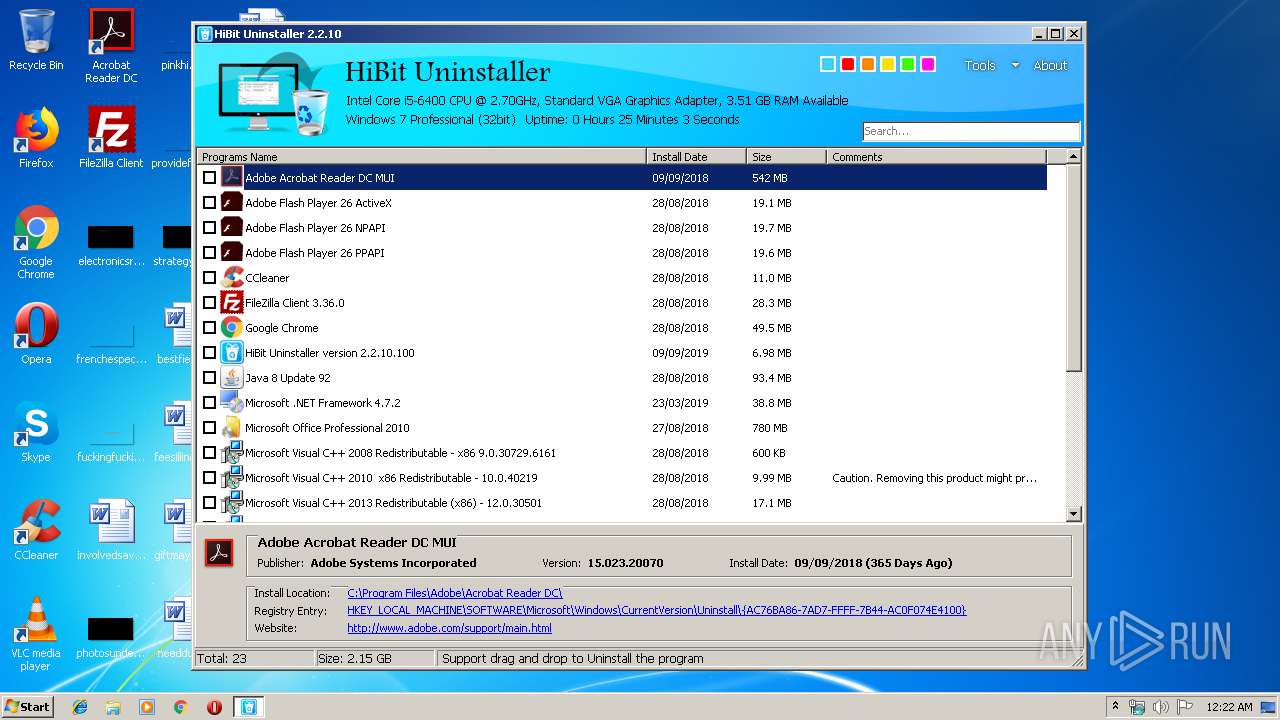Viewport: 1280px width, 720px height.
Task: Click the Microsoft Office Professional 2010 icon
Action: [232, 427]
